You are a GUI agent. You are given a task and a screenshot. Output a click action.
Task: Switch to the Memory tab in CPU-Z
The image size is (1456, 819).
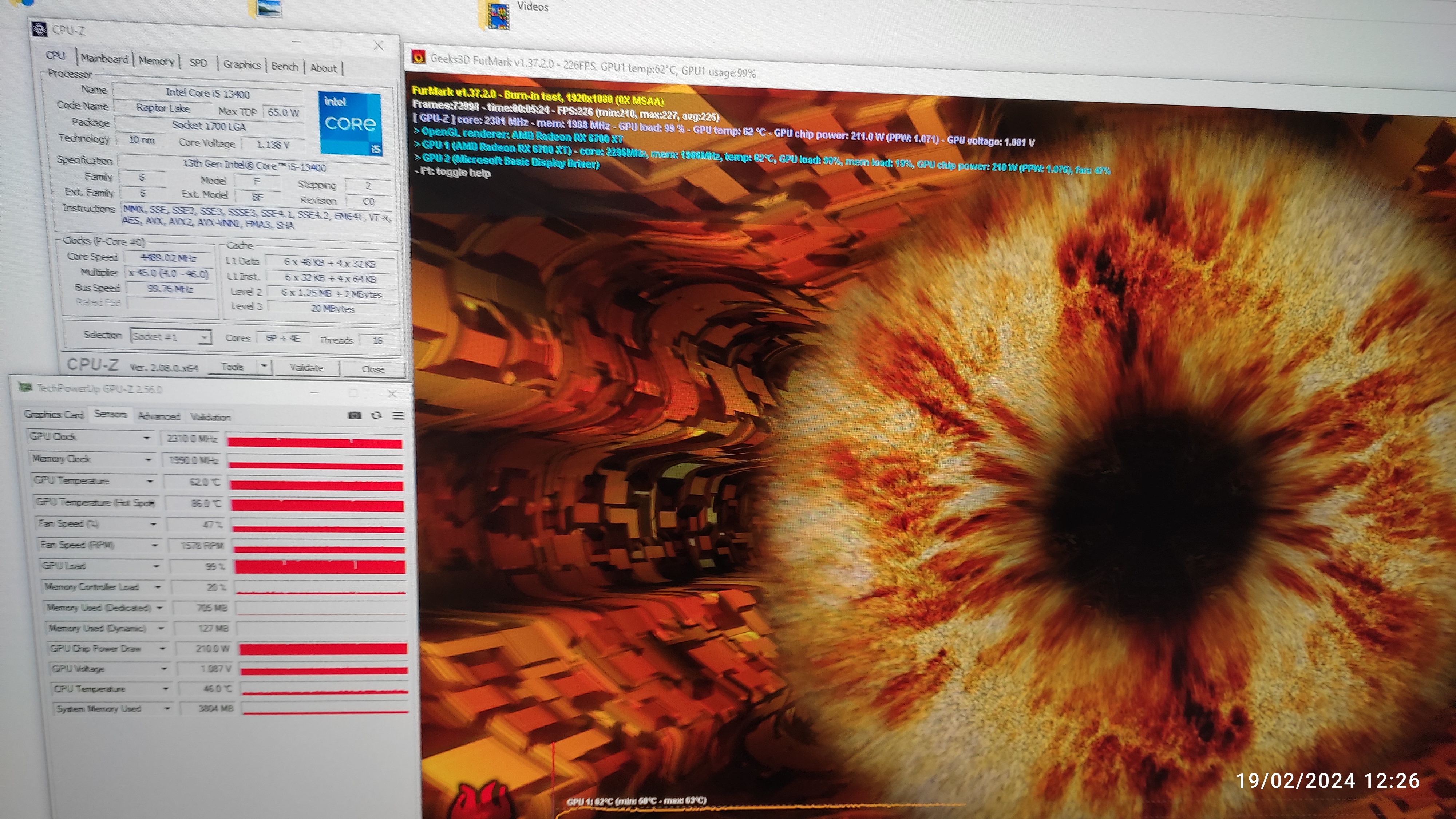[156, 61]
